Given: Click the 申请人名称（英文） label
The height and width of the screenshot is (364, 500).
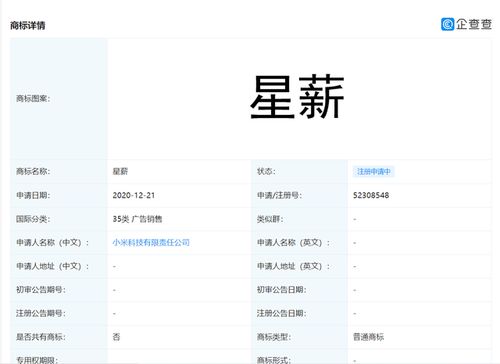Looking at the screenshot, I should (293, 242).
